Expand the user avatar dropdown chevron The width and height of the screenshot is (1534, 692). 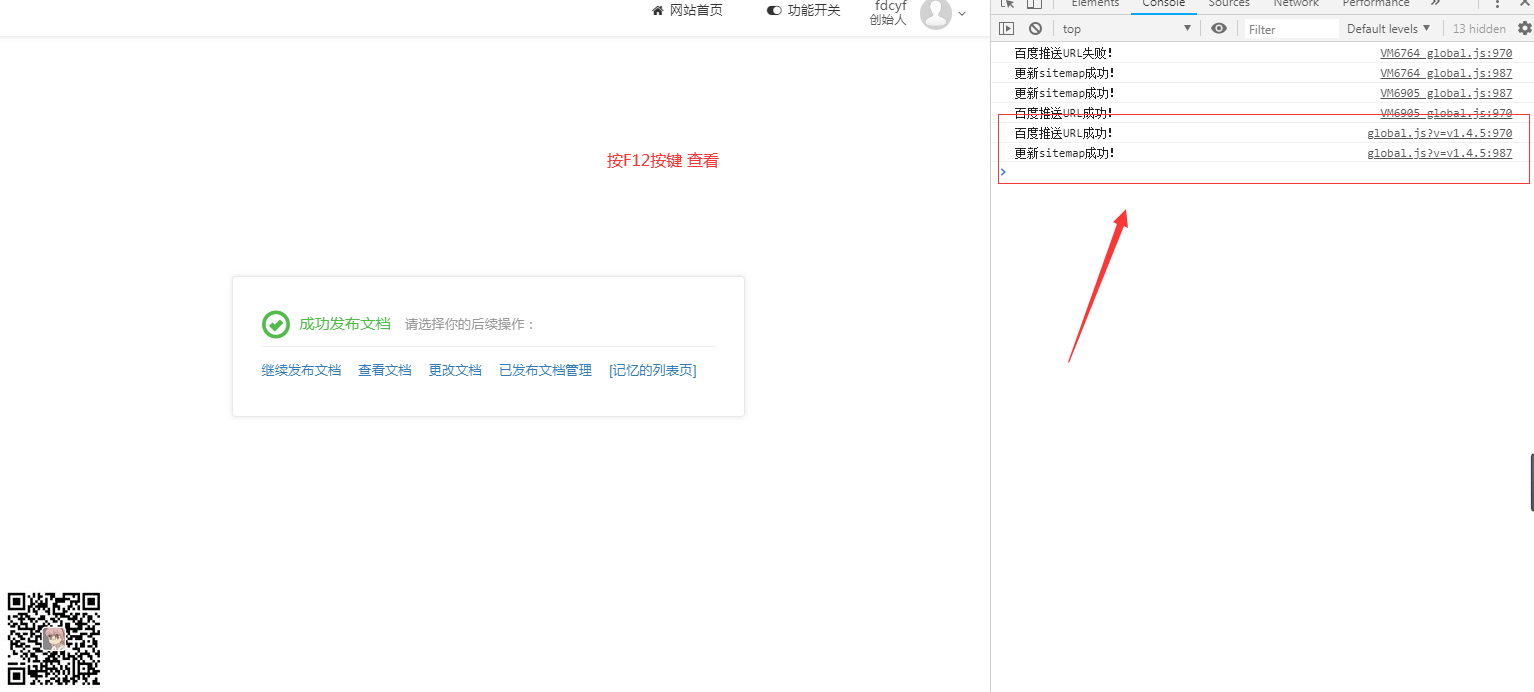pyautogui.click(x=962, y=13)
